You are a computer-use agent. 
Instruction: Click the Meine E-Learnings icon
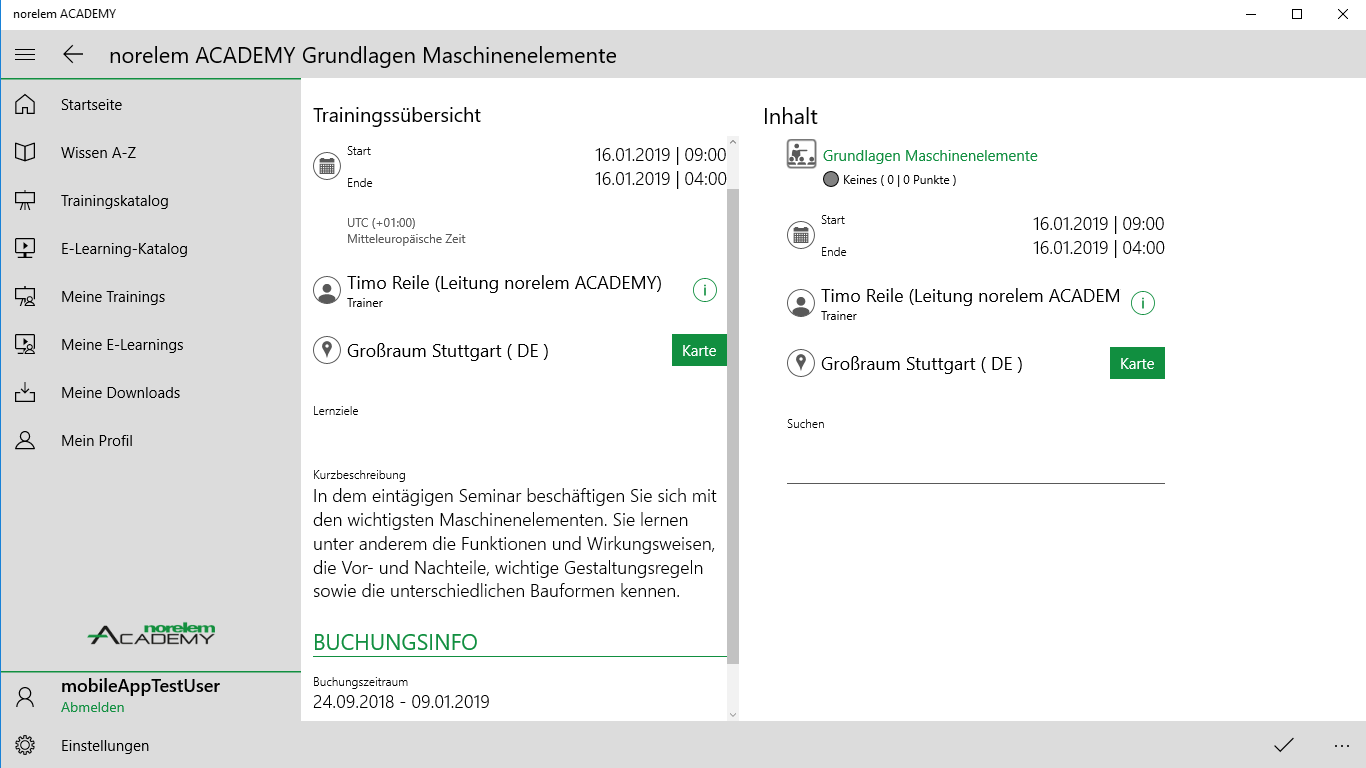point(25,345)
